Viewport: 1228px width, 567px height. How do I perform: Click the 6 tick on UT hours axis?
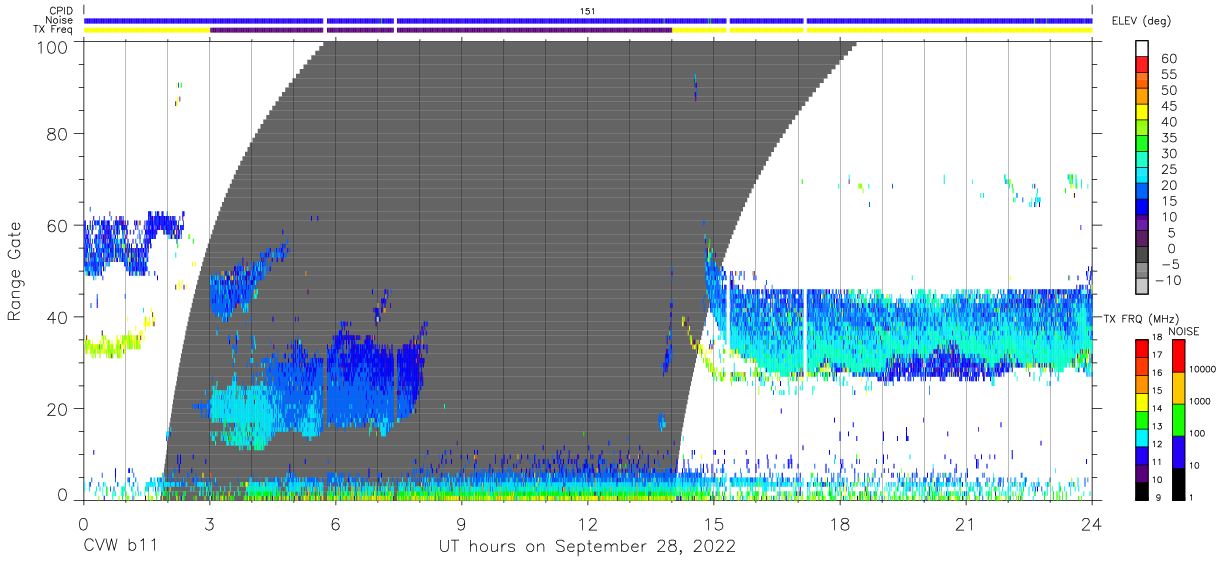335,524
